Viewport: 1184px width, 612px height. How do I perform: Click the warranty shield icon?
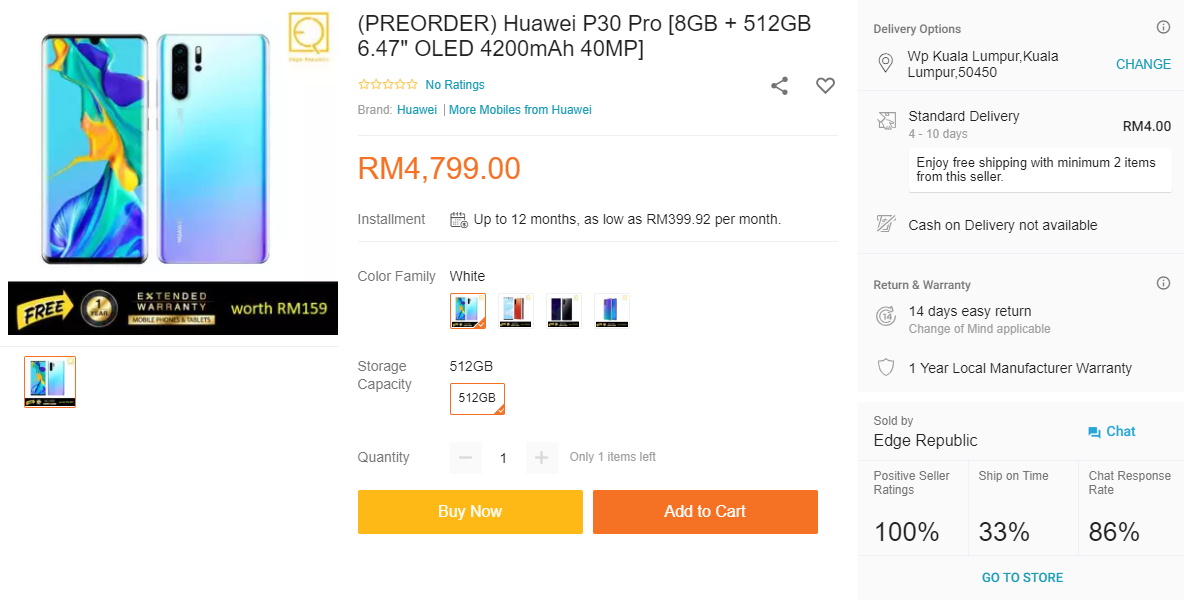pos(885,368)
